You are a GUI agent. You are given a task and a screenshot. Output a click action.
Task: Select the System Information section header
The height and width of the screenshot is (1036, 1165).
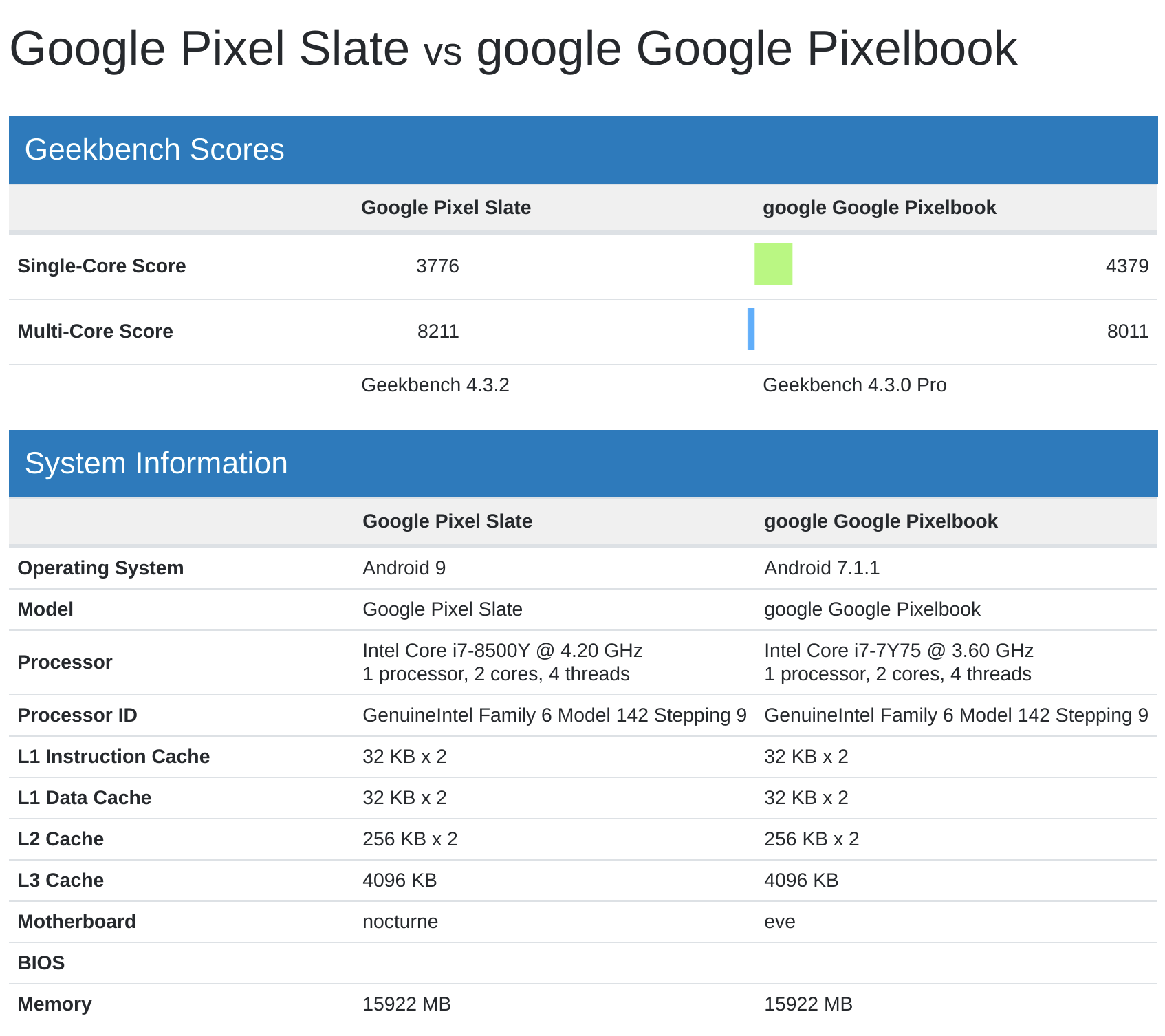[156, 464]
